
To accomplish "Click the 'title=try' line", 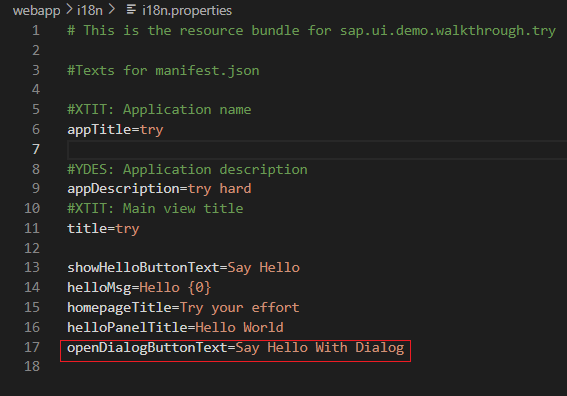I will [103, 229].
